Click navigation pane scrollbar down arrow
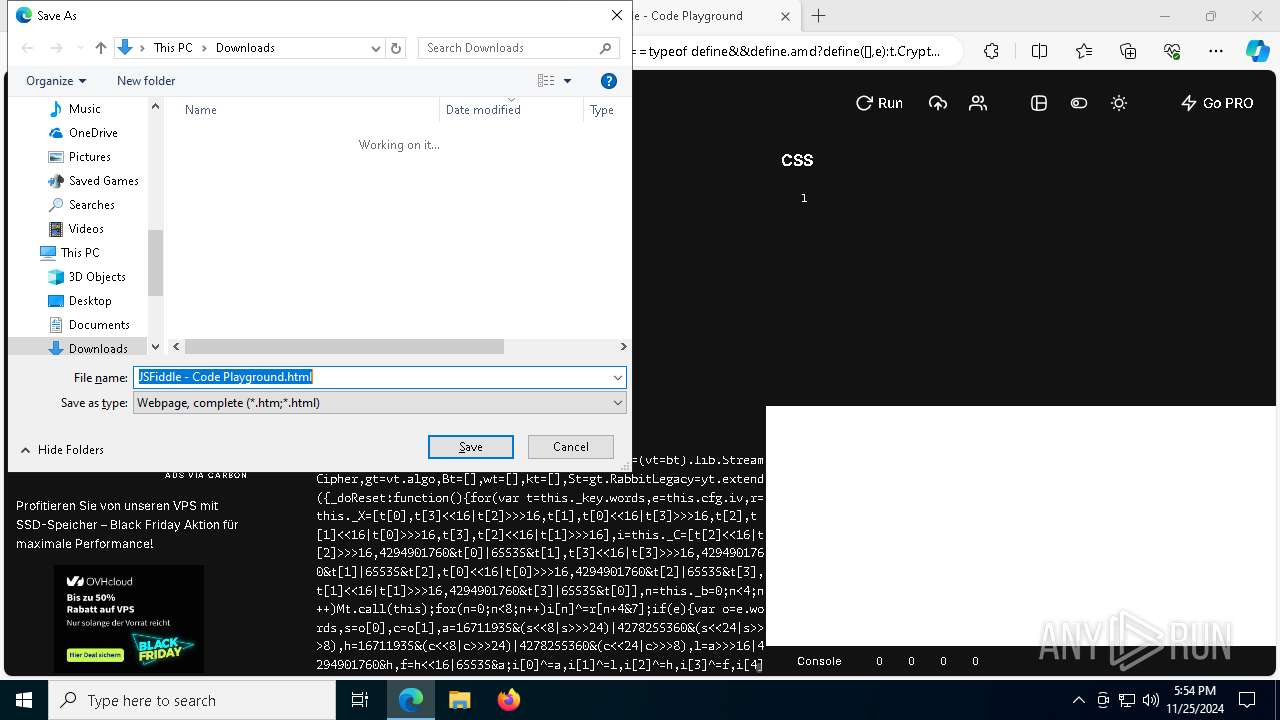The width and height of the screenshot is (1280, 720). point(155,346)
